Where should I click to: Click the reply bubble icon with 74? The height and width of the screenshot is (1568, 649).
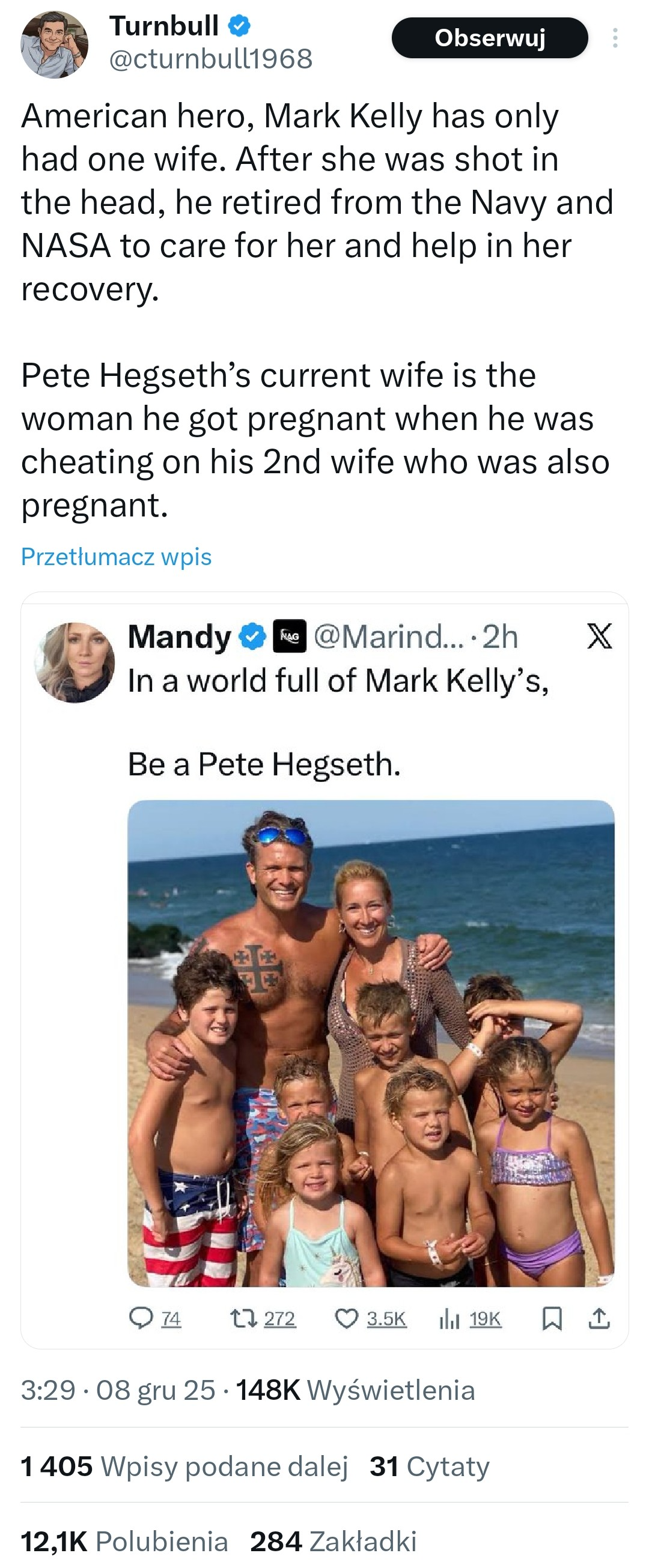[141, 1318]
